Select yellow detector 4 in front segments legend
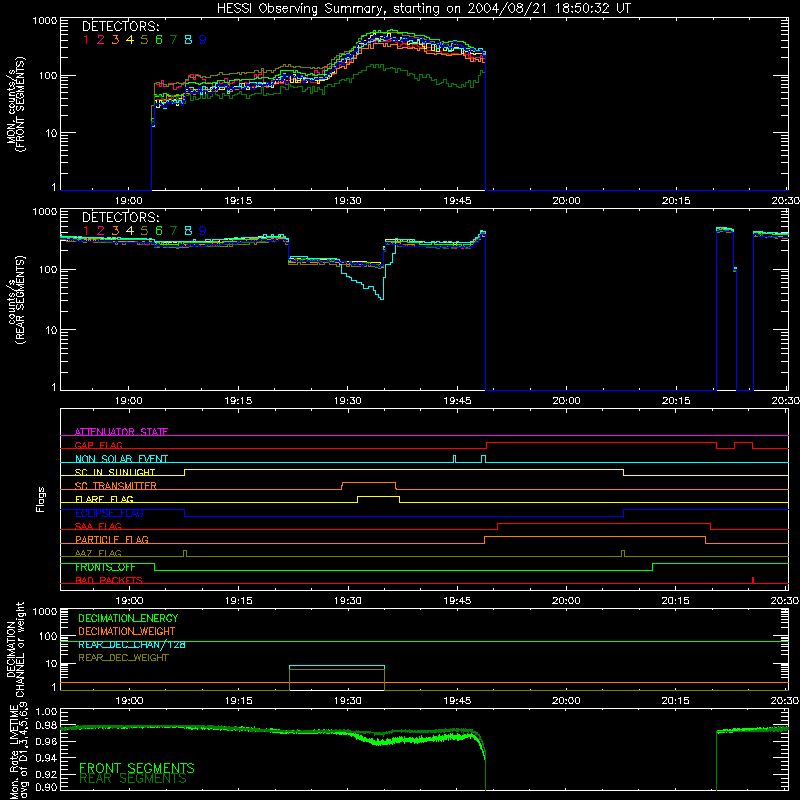The width and height of the screenshot is (800, 800). pos(130,40)
